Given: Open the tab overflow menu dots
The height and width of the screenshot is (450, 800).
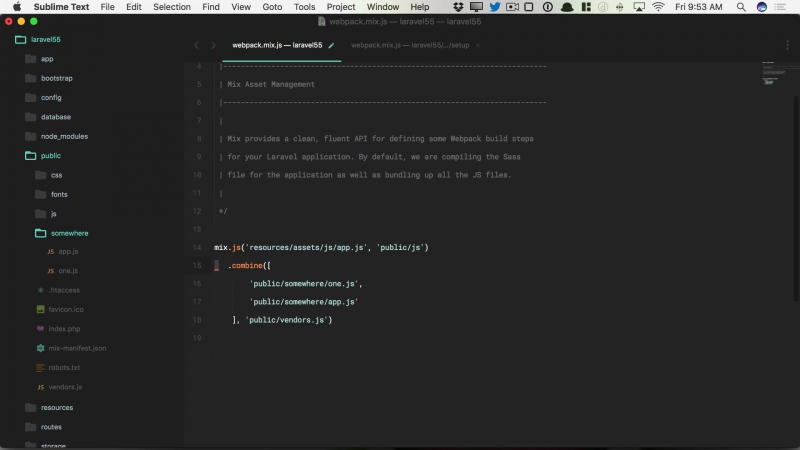Looking at the screenshot, I should coord(787,45).
